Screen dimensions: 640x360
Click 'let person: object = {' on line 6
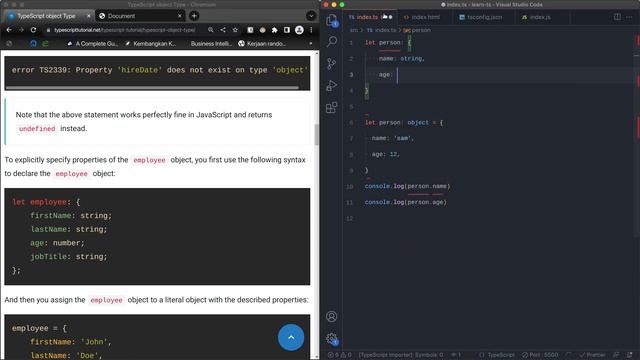coord(404,122)
